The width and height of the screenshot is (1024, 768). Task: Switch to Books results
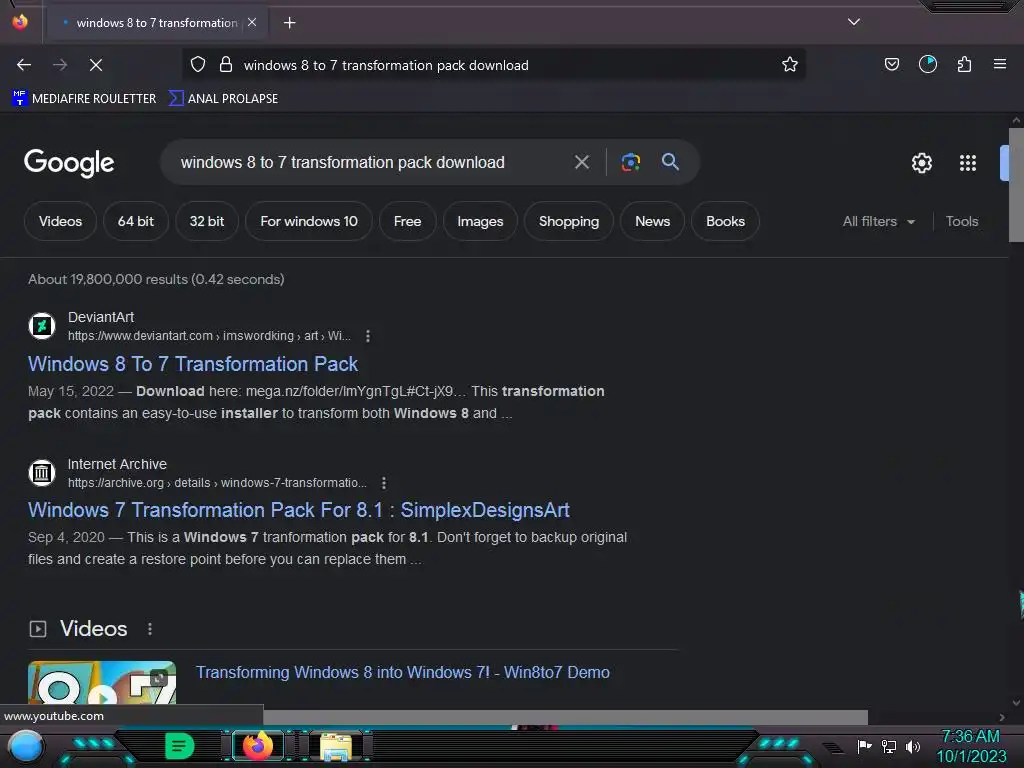coord(725,221)
